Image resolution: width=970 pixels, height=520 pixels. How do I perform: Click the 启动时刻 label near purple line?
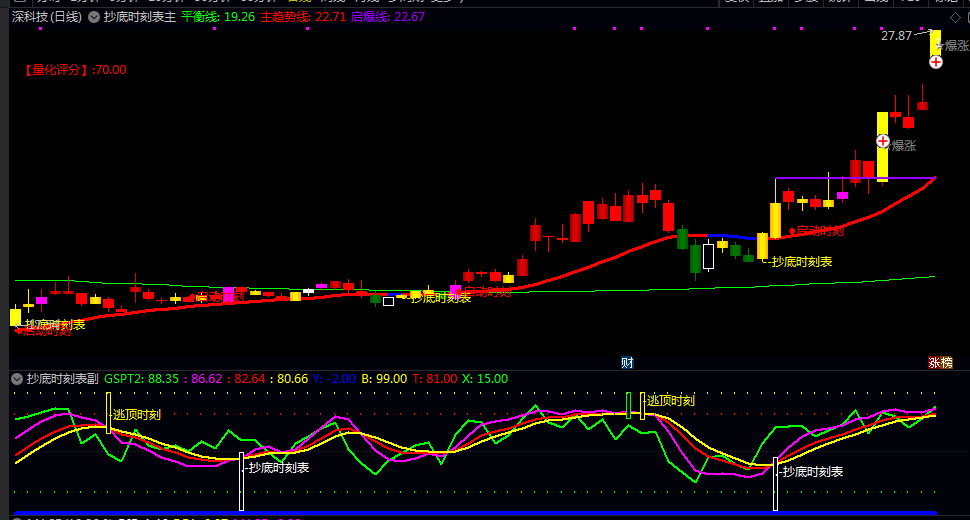click(x=820, y=231)
